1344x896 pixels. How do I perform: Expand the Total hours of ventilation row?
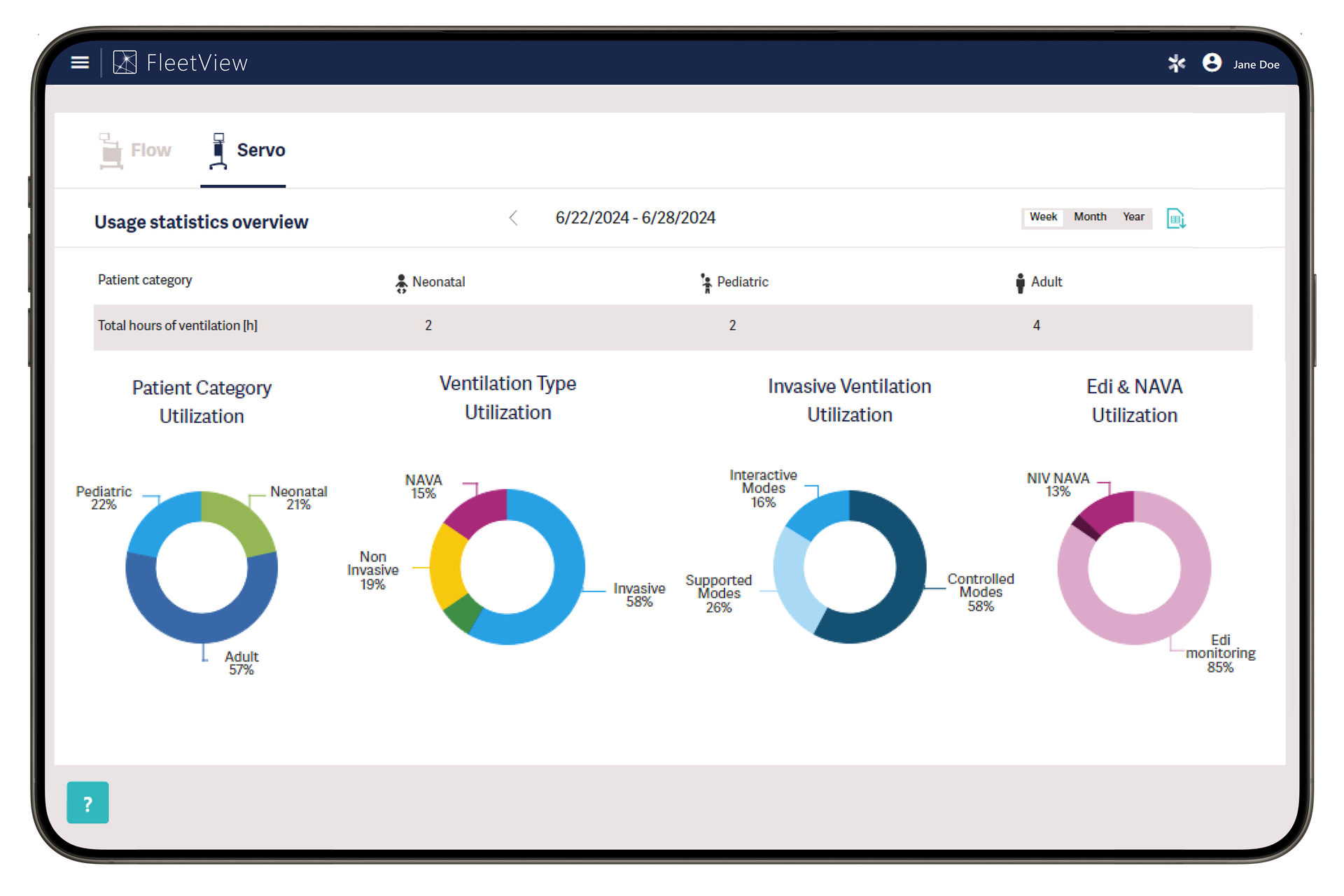click(x=178, y=325)
